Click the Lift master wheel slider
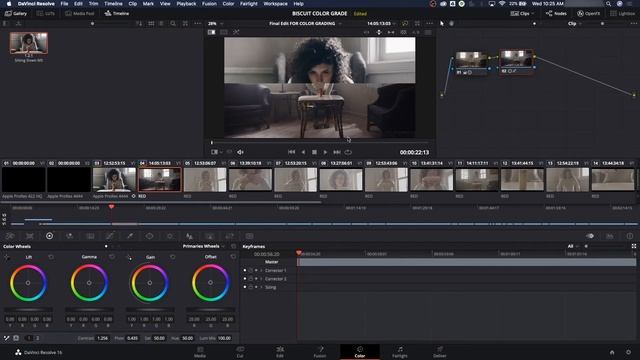 (x=29, y=310)
